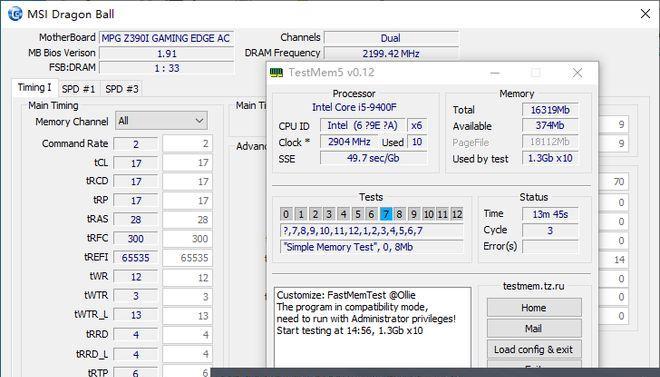Close the TestMem5 window
This screenshot has width=660, height=377.
coord(577,73)
